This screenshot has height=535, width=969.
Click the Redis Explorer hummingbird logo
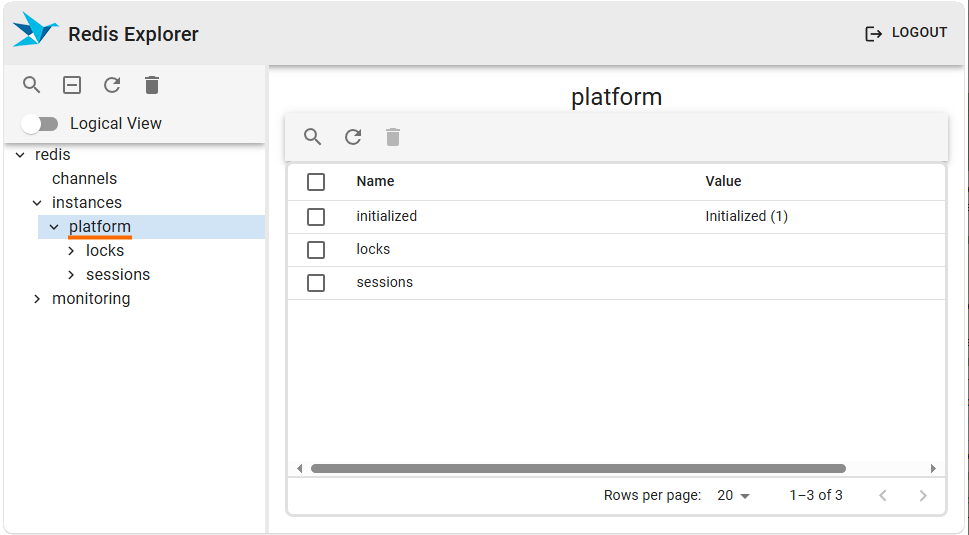coord(35,32)
